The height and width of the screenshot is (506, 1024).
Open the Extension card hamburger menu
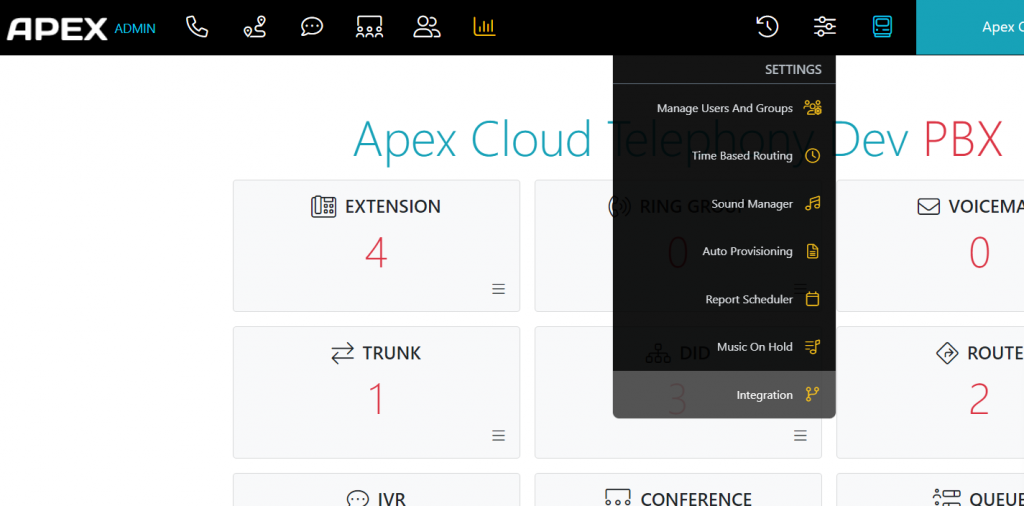tap(498, 289)
